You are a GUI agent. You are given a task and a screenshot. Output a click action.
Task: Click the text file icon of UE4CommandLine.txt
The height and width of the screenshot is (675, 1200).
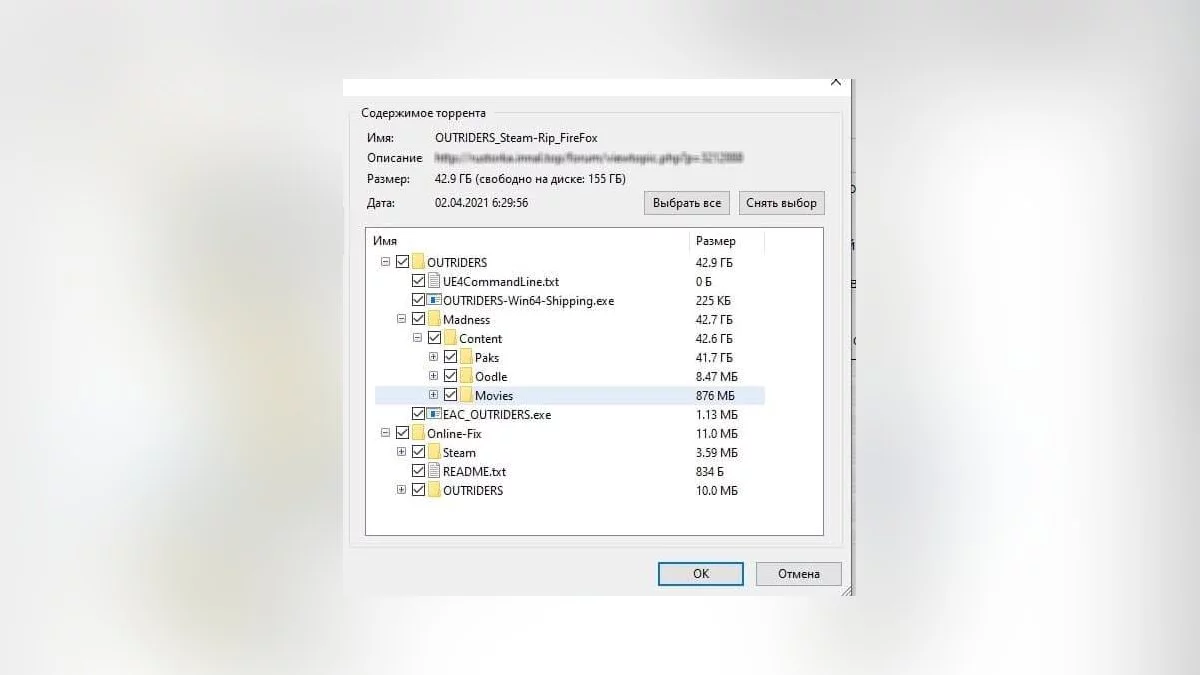coord(434,281)
